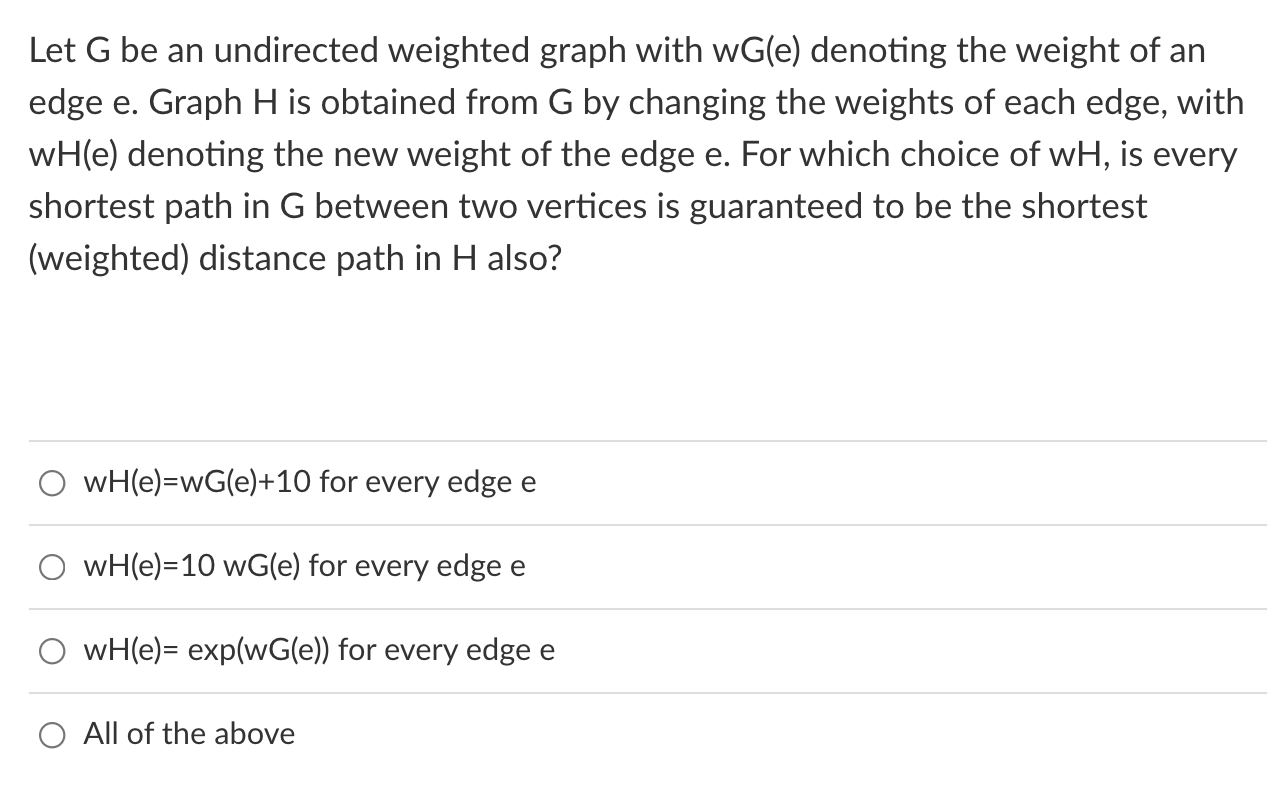Click the All of the above answer text

(190, 735)
